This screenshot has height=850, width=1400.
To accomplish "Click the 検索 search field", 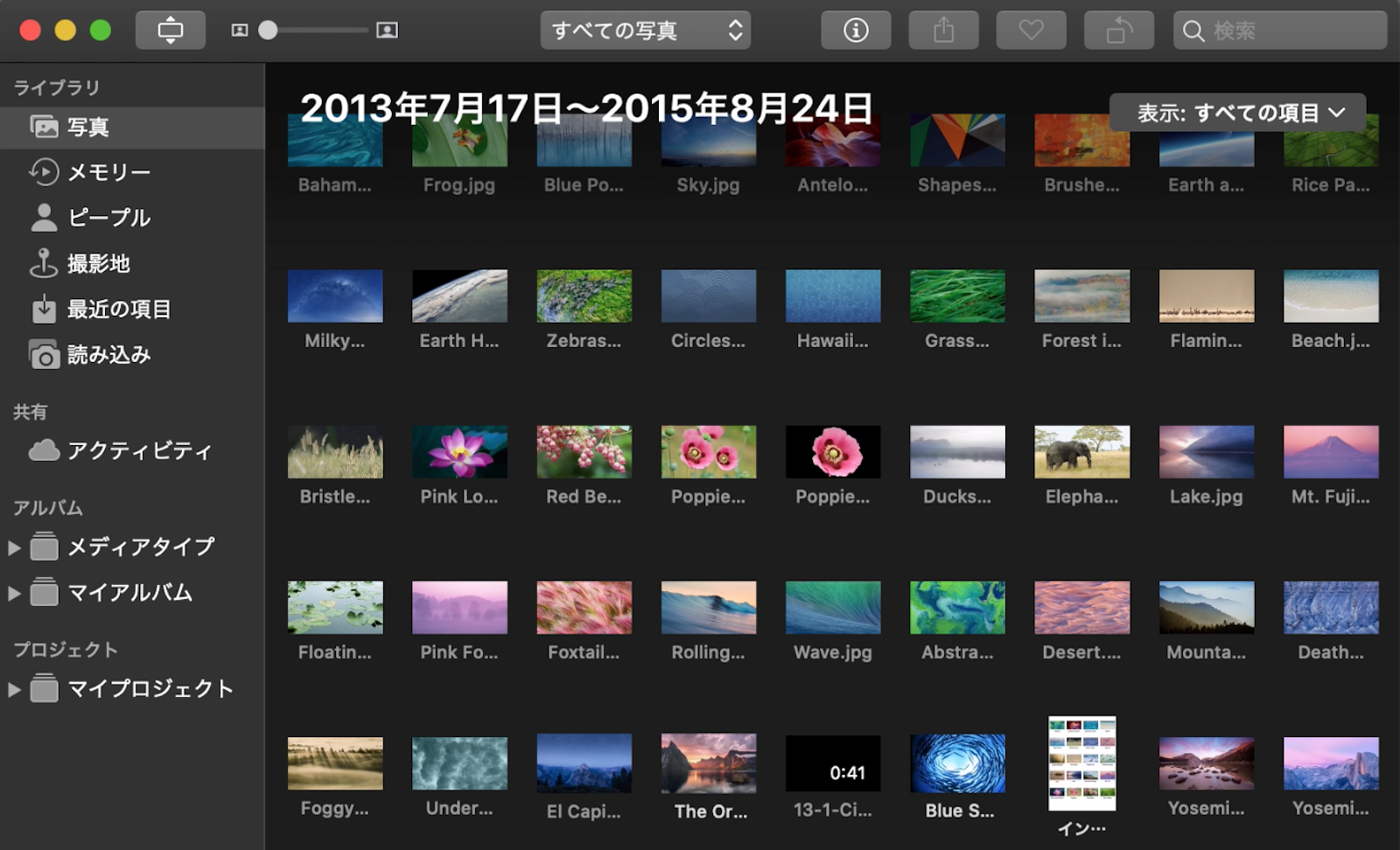I will tap(1280, 31).
